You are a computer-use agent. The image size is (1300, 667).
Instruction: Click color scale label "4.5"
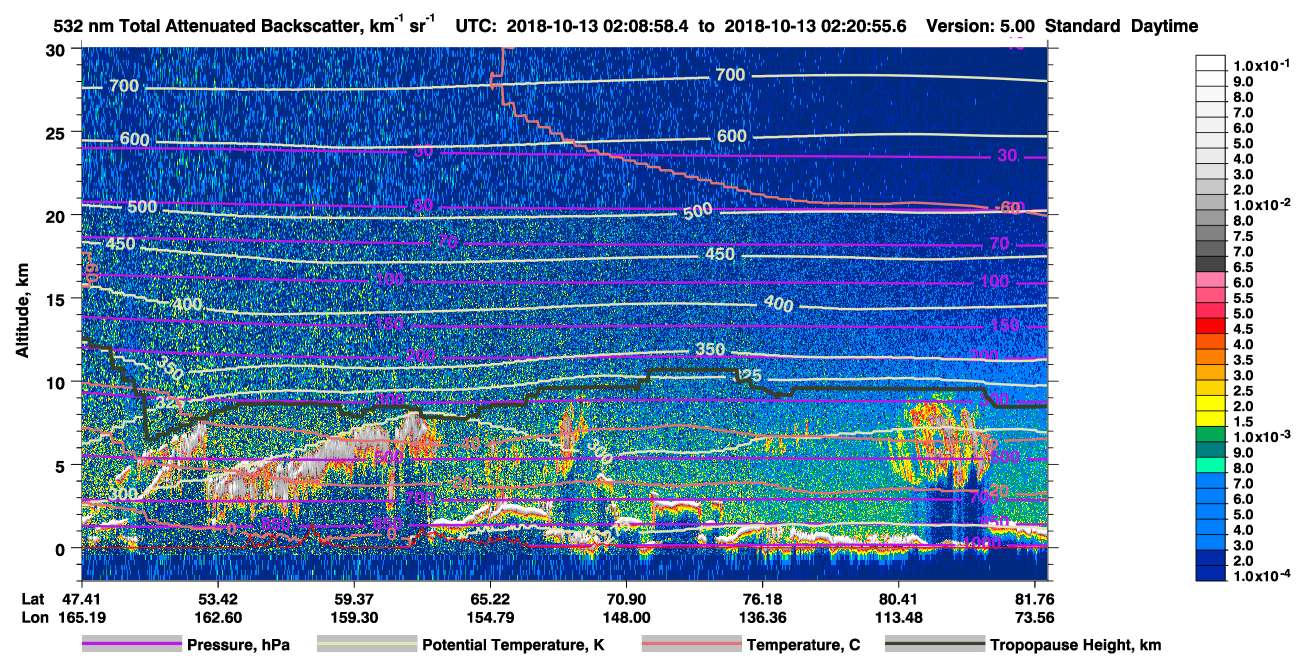tap(1243, 329)
